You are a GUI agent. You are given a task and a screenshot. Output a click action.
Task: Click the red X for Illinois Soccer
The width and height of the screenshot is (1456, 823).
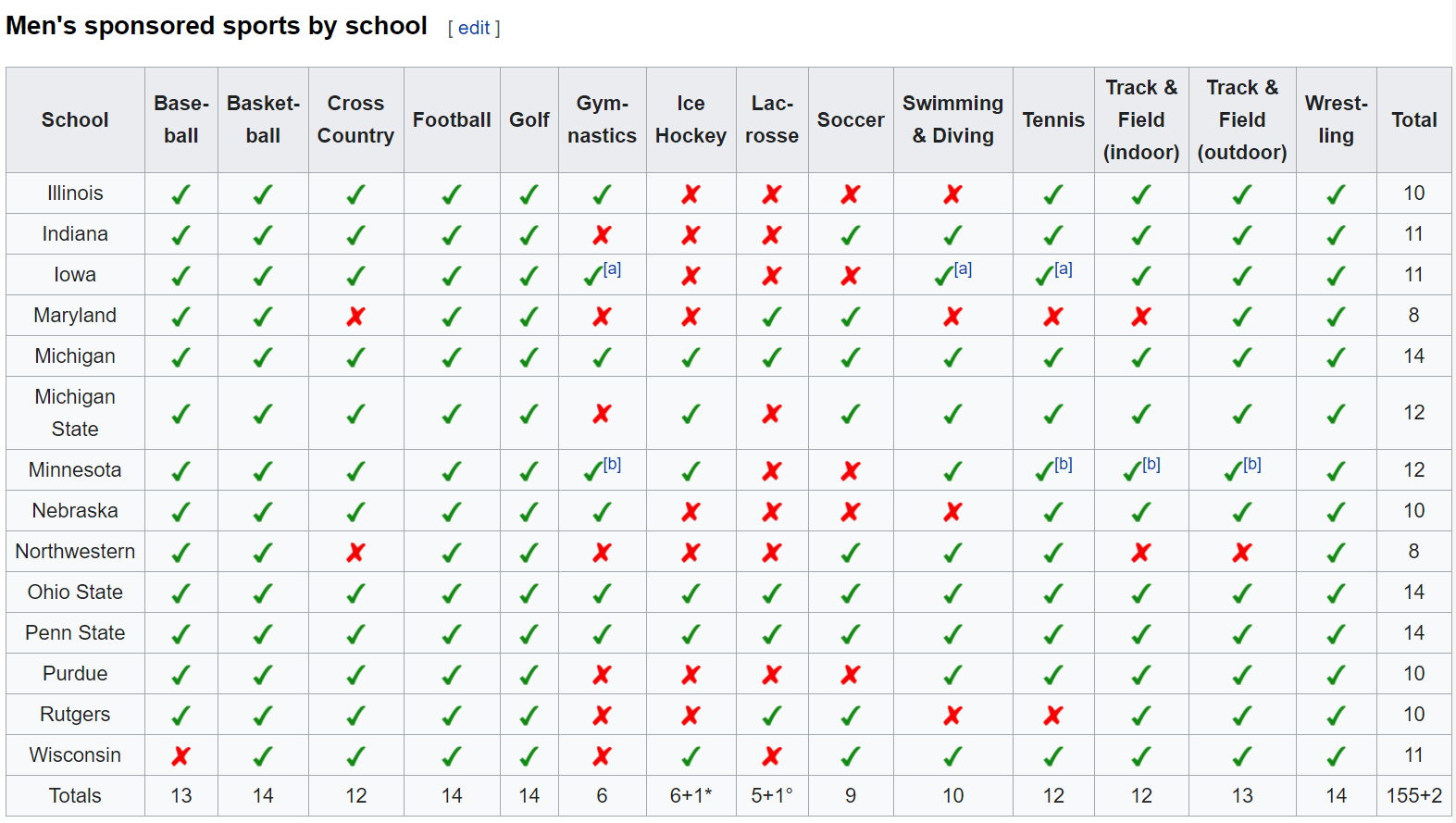(851, 194)
